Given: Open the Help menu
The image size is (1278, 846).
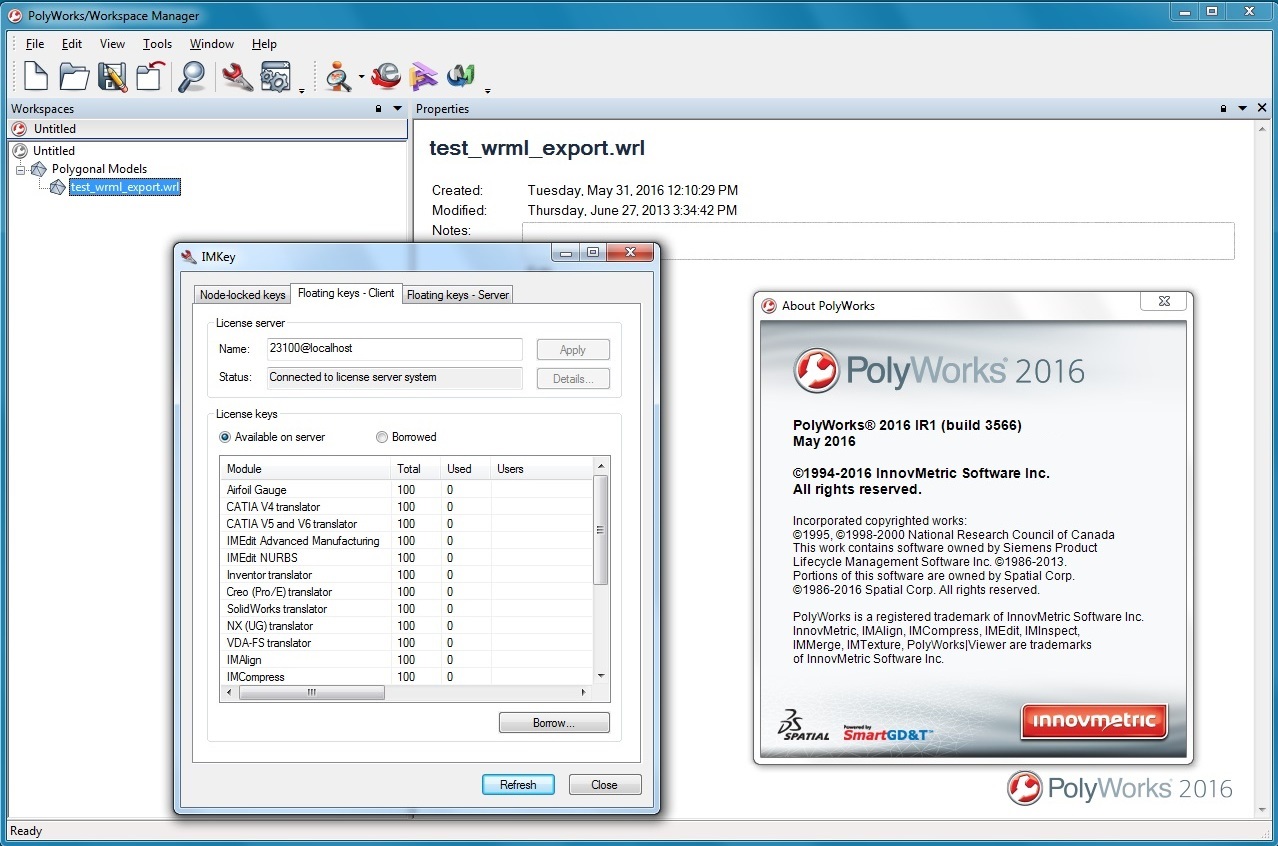Looking at the screenshot, I should click(264, 44).
